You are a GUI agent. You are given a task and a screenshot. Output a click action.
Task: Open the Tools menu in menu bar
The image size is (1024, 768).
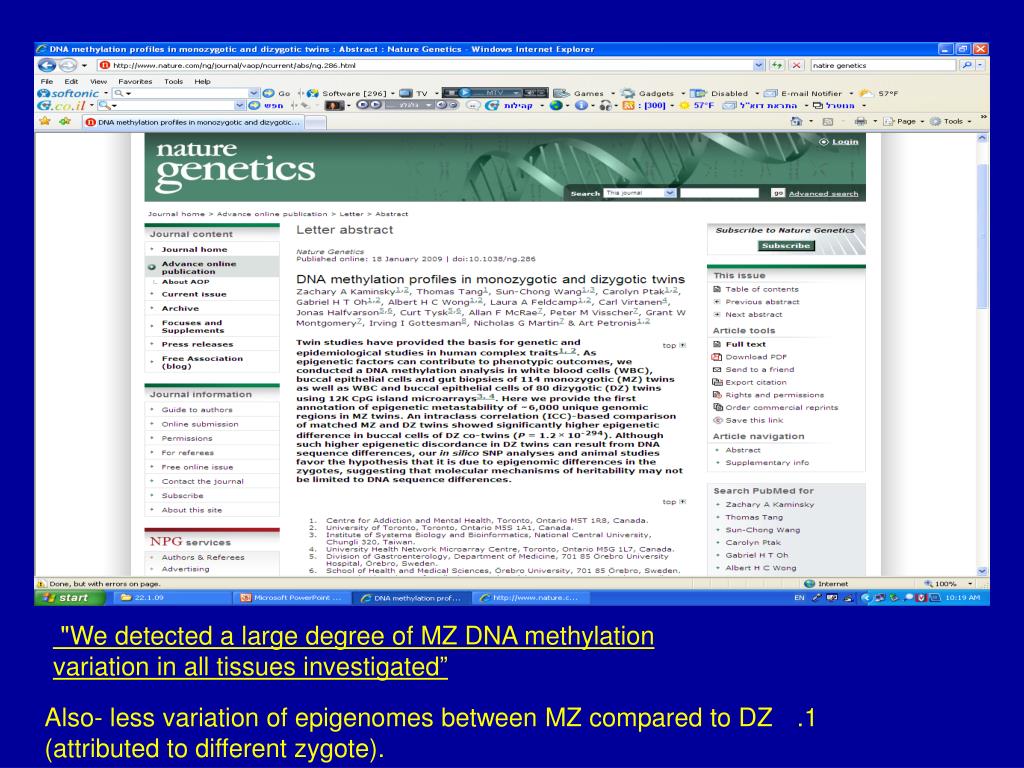click(x=173, y=82)
